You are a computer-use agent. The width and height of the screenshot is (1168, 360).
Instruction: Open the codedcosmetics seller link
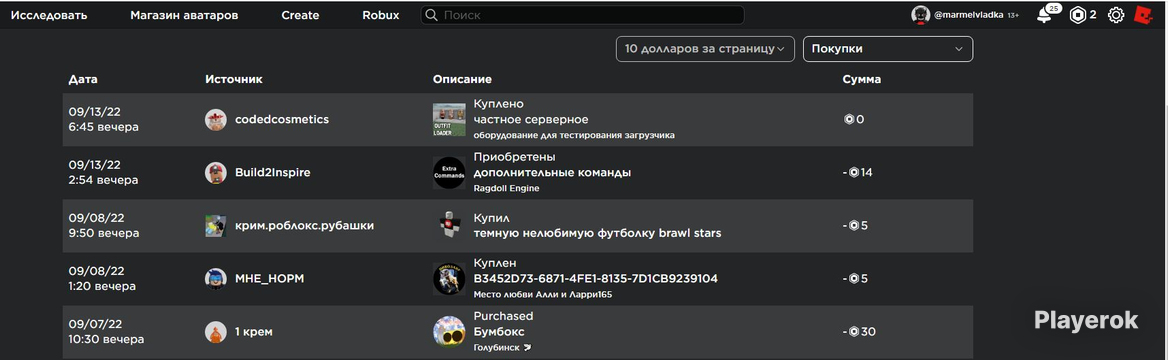[282, 119]
